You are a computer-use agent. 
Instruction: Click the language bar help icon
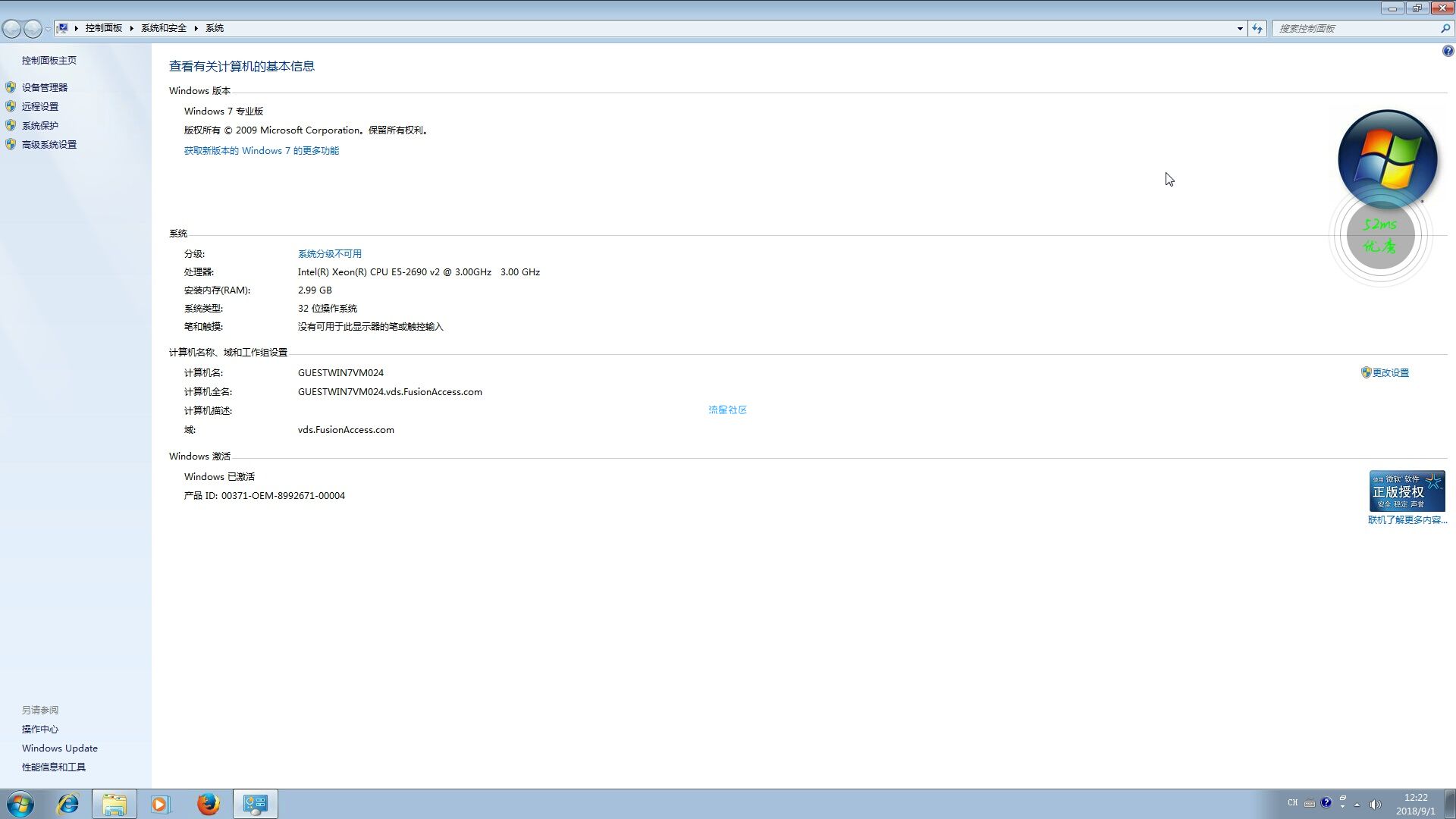pyautogui.click(x=1326, y=802)
